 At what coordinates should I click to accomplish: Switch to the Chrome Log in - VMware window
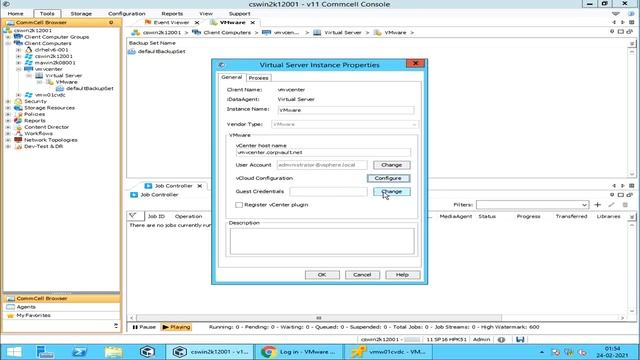298,351
